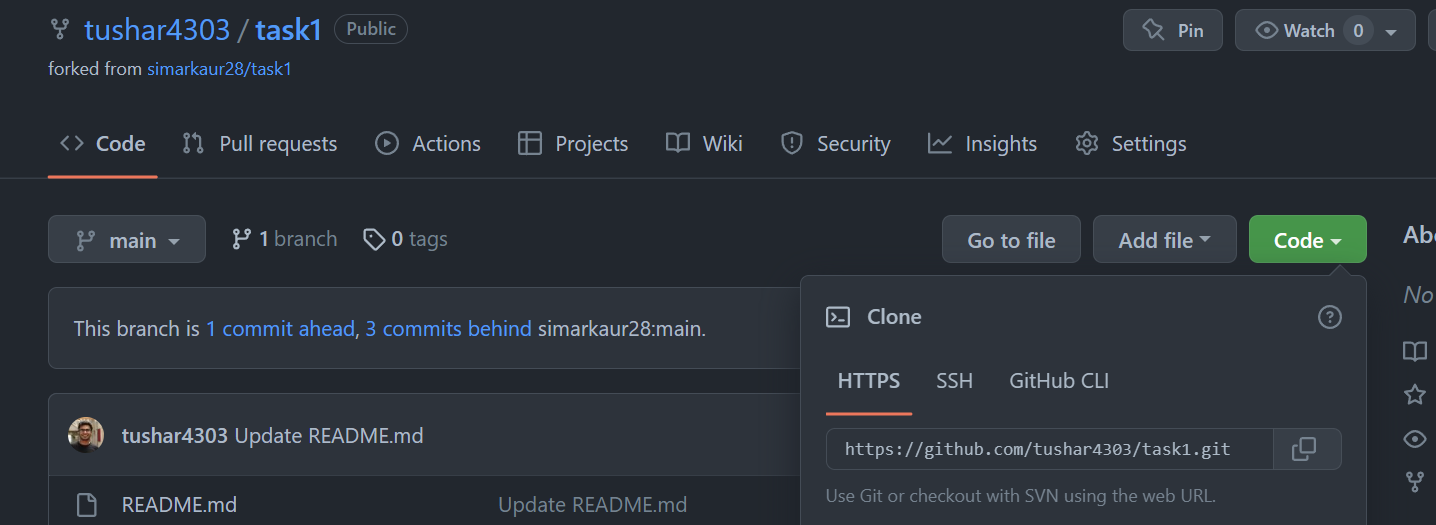
Task: Click the Go to file button
Action: pyautogui.click(x=1011, y=239)
